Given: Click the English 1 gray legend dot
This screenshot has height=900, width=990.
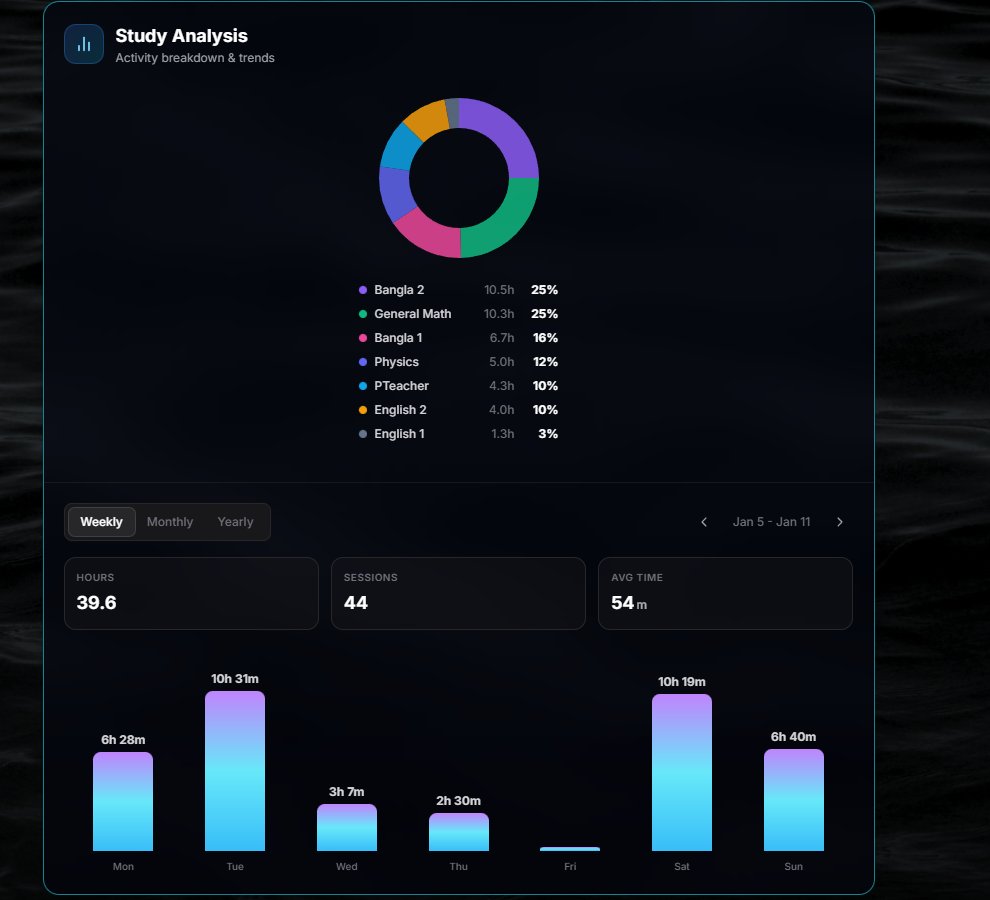Looking at the screenshot, I should click(363, 434).
